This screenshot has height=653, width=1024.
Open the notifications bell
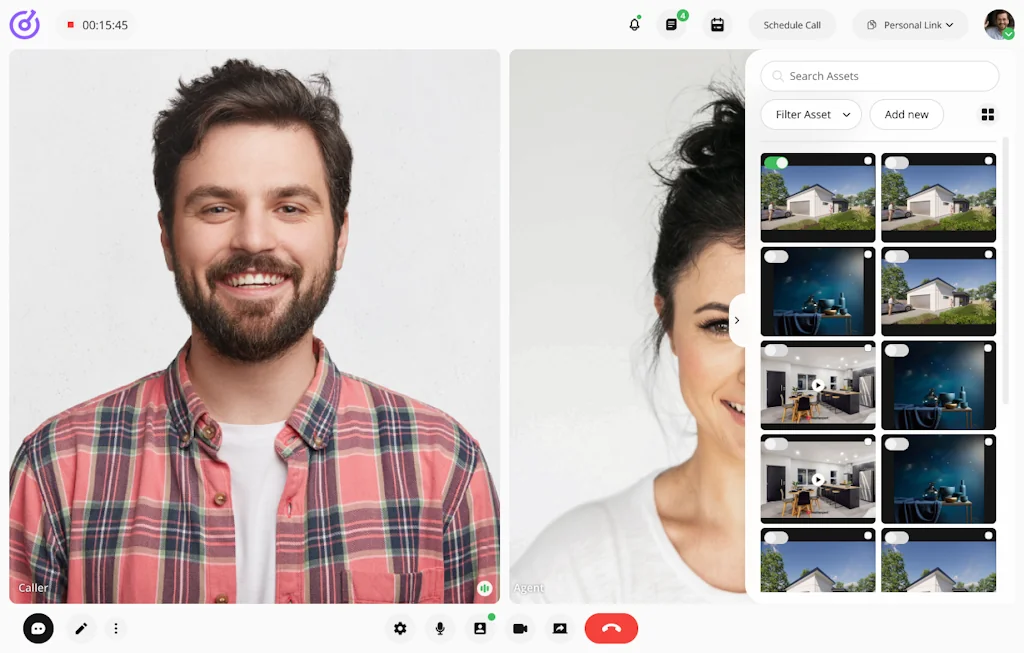pos(634,25)
